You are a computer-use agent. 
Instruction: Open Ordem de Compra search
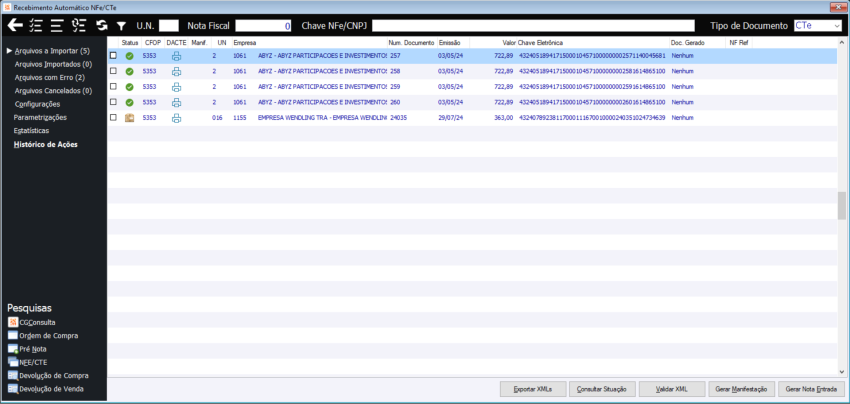43,336
